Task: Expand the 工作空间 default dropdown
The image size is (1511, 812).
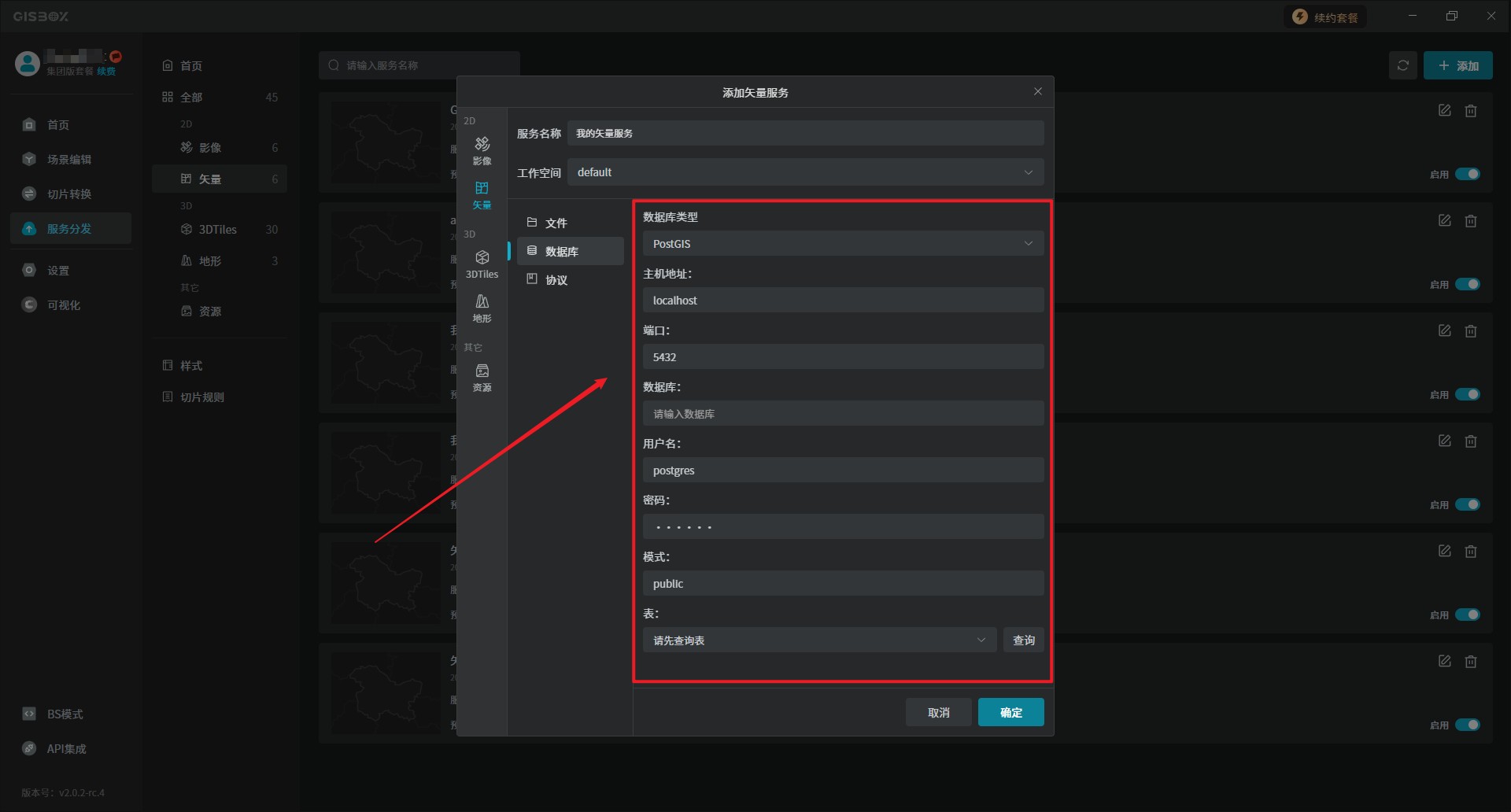Action: (x=805, y=172)
